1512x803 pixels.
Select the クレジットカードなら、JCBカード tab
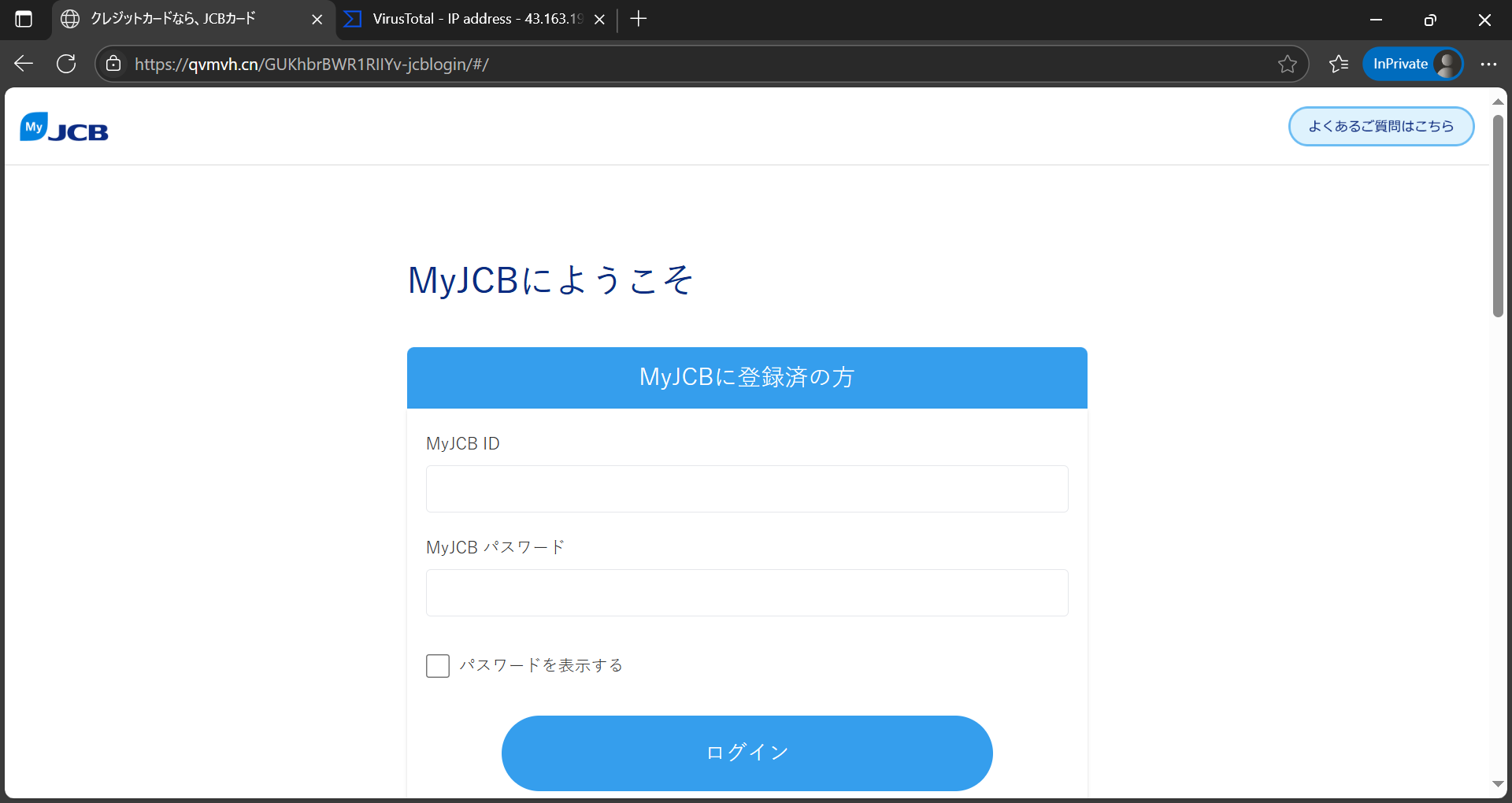coord(193,19)
